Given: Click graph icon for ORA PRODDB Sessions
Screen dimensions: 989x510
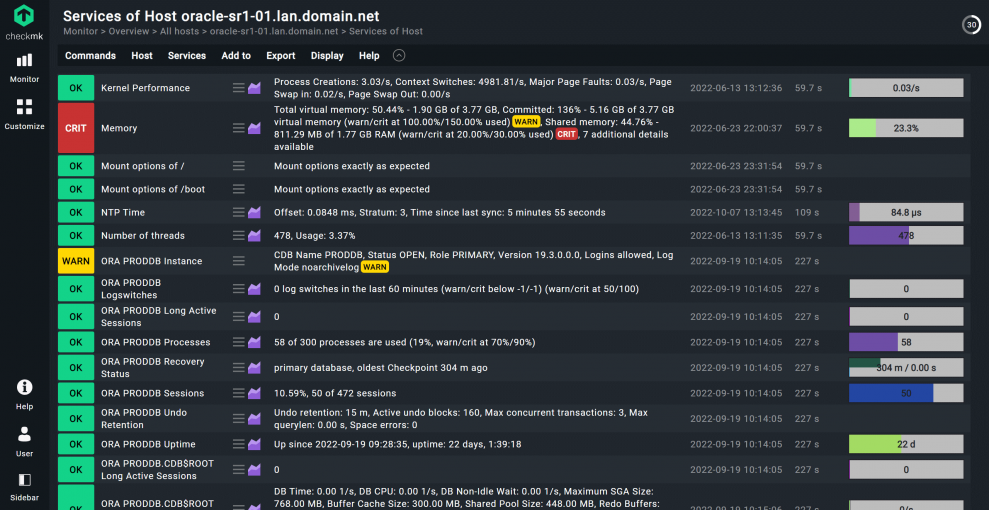Looking at the screenshot, I should [x=254, y=393].
